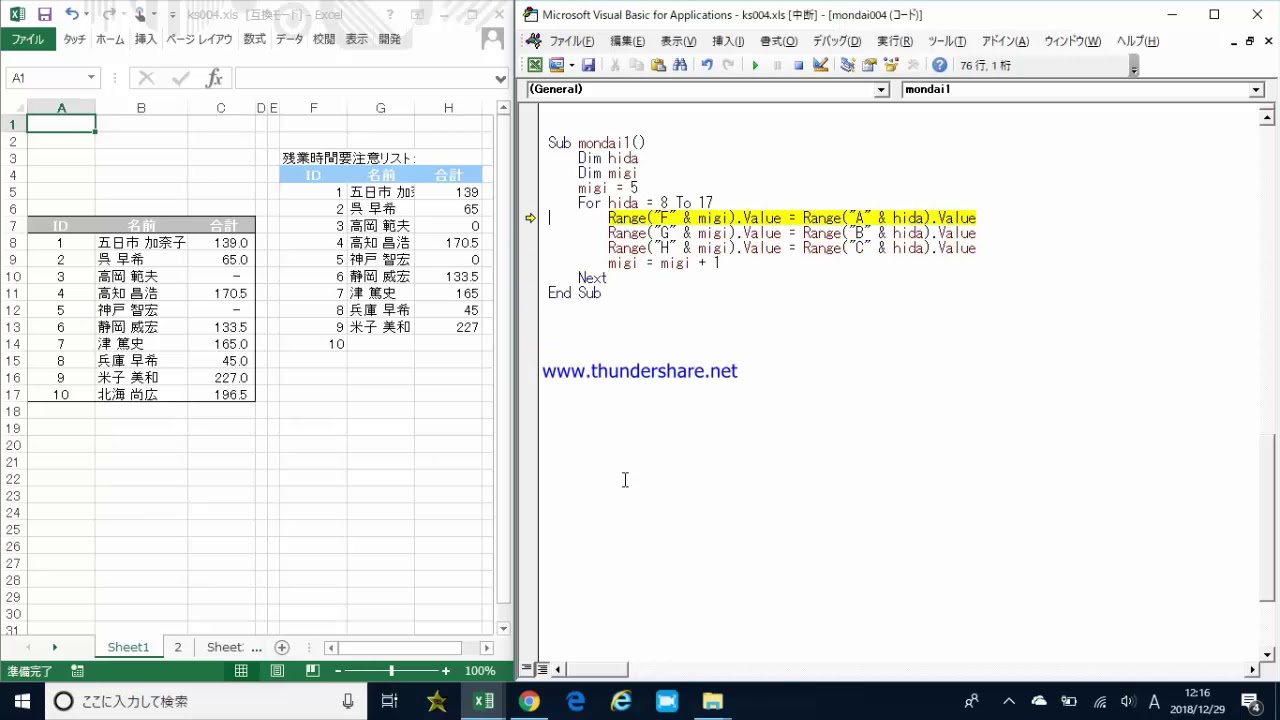Click the Reset (stop) icon in VBA toolbar
The image size is (1280, 720).
(x=798, y=65)
